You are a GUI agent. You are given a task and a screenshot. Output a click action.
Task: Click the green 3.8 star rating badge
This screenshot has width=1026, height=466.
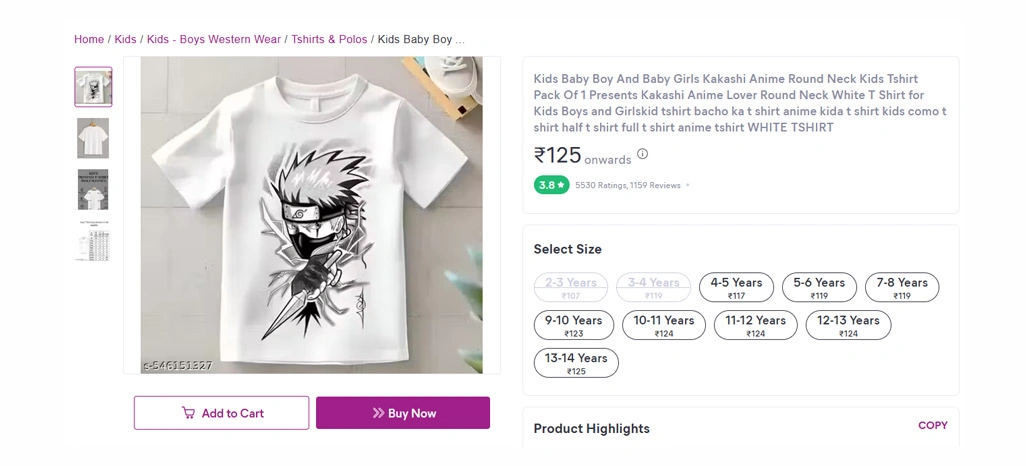552,185
